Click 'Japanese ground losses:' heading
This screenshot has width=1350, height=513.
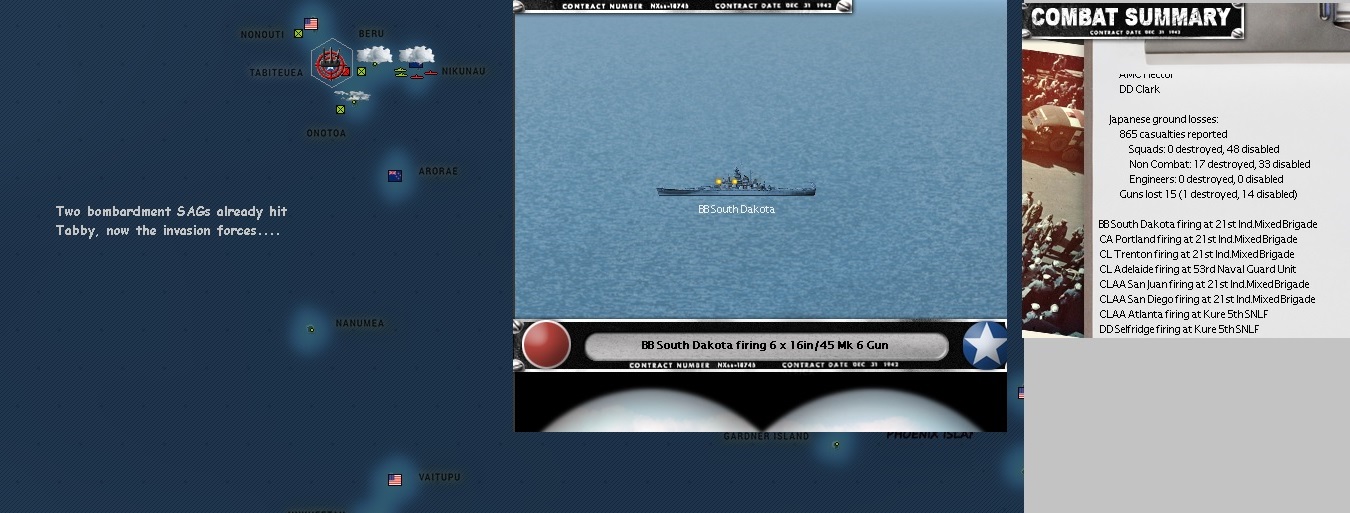(x=1163, y=119)
